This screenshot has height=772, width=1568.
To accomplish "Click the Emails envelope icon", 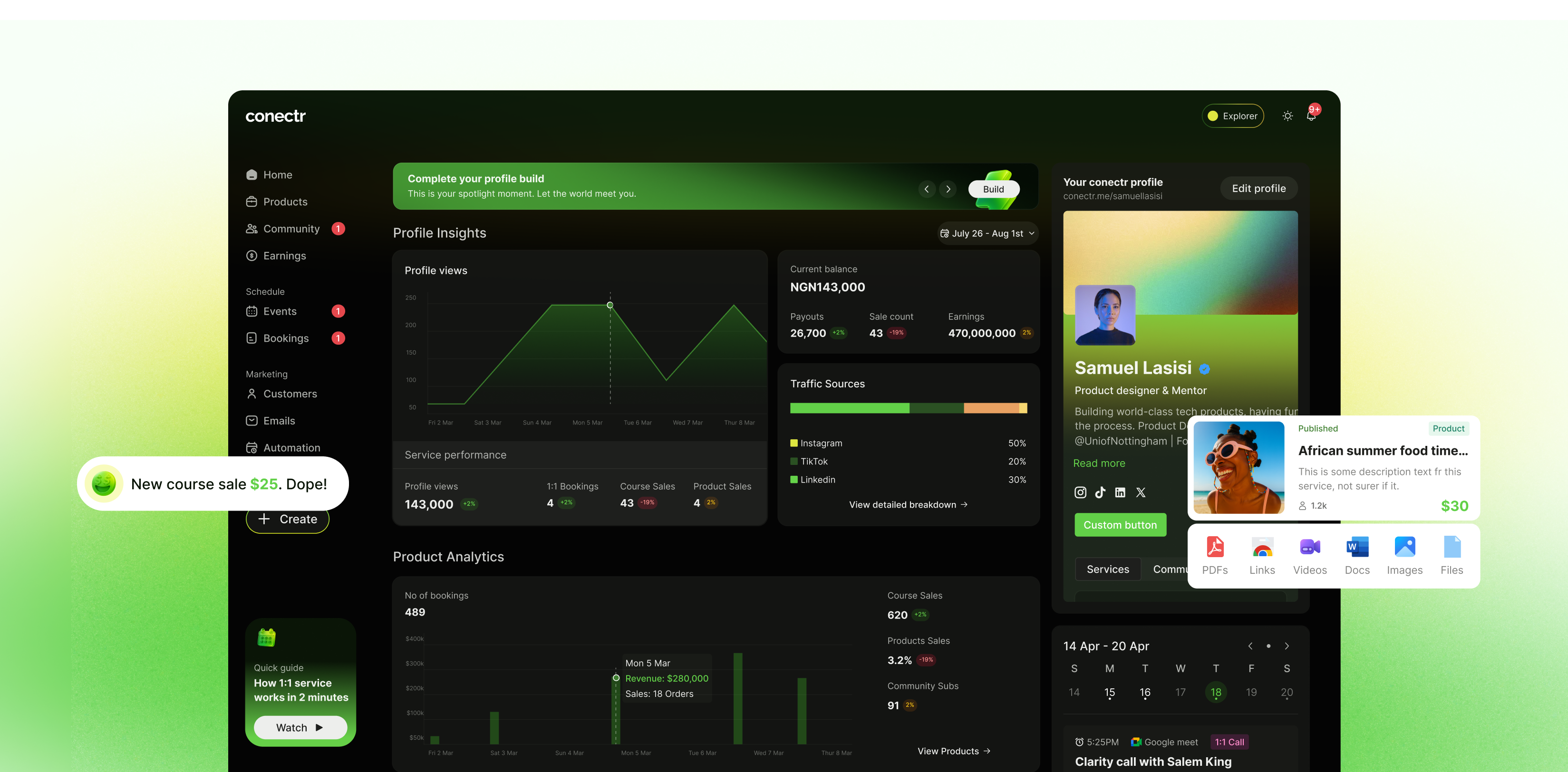I will click(x=252, y=421).
